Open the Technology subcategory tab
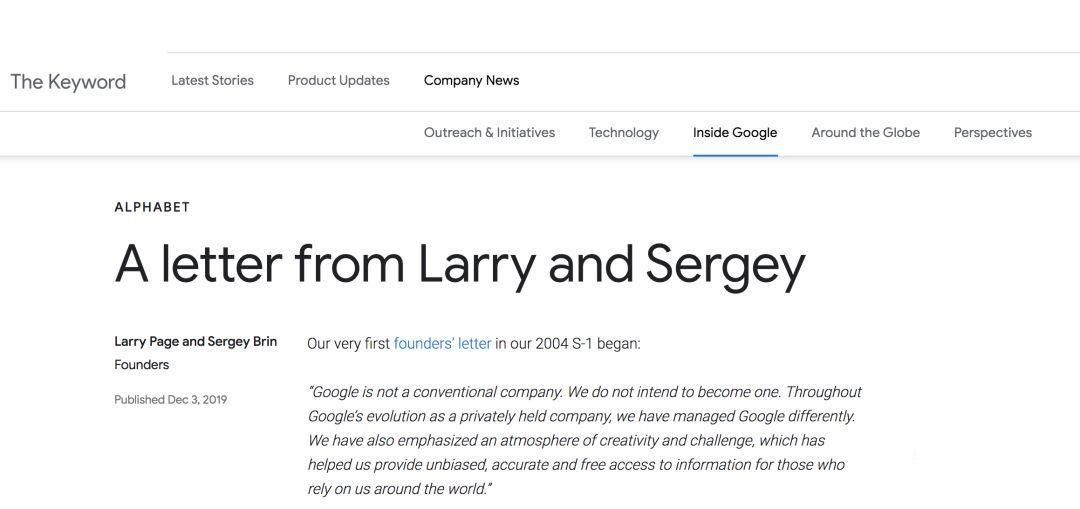Screen dimensions: 1080x509 (x=623, y=133)
